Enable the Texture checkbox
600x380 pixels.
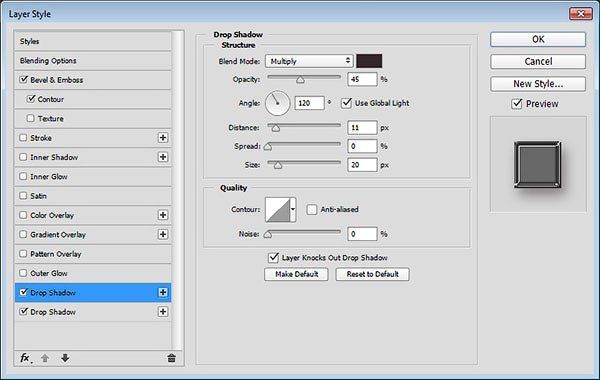click(31, 118)
